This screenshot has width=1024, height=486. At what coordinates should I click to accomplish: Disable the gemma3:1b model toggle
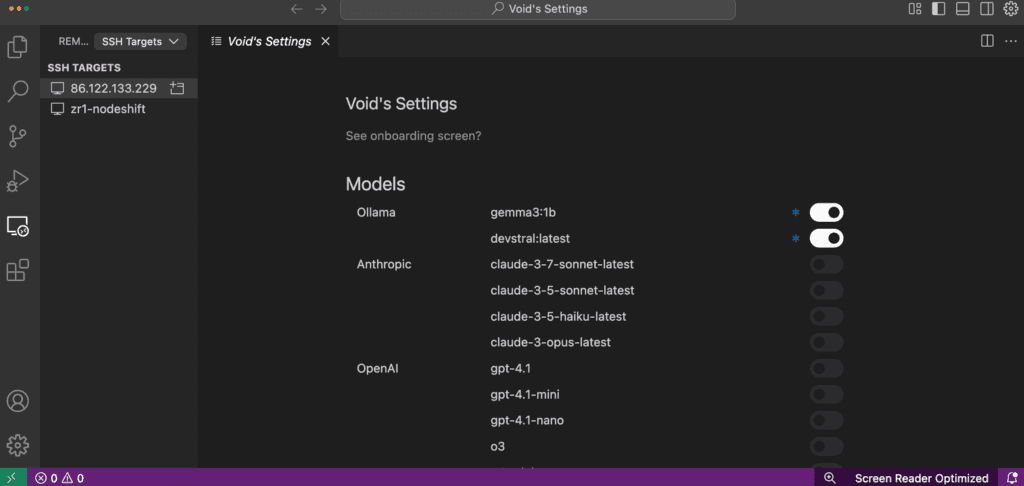(826, 213)
